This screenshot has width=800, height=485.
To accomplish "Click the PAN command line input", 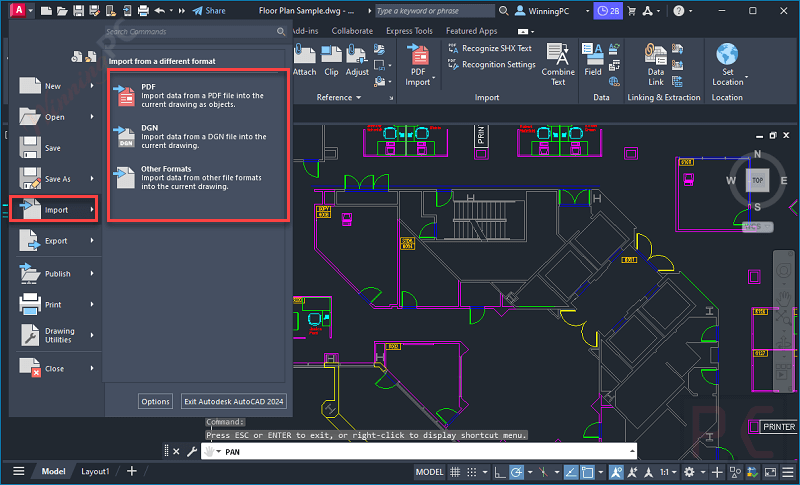I will click(x=418, y=451).
